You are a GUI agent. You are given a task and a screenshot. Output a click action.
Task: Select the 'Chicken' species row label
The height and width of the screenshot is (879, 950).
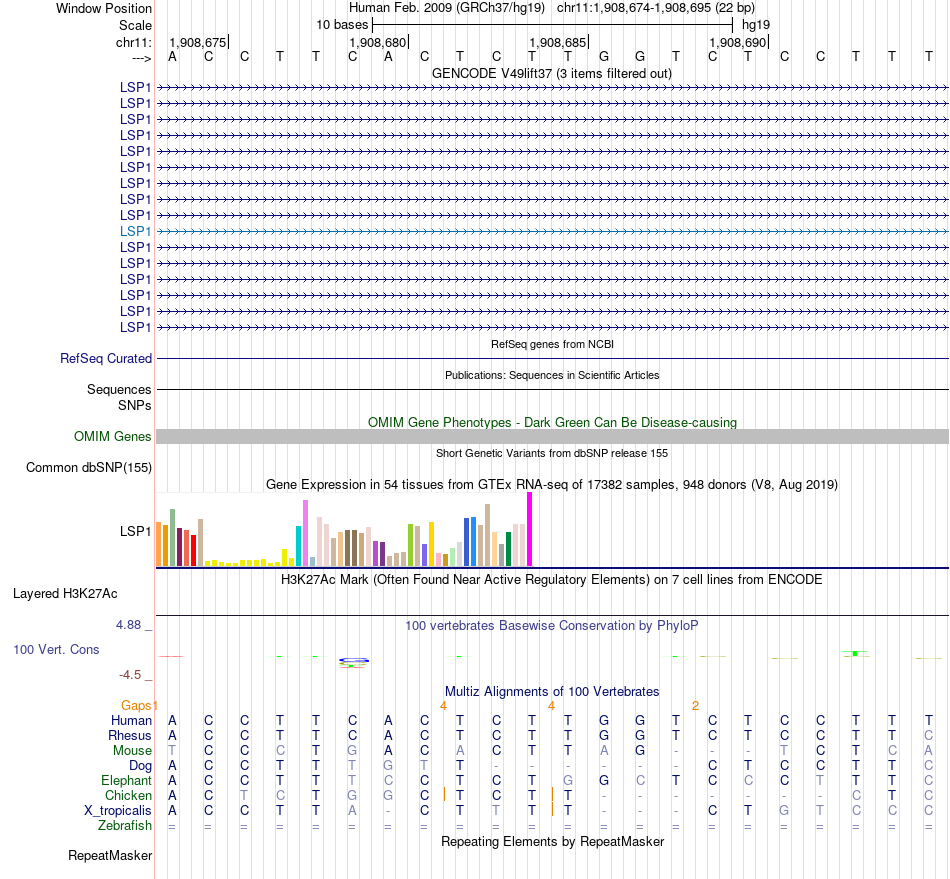point(128,795)
